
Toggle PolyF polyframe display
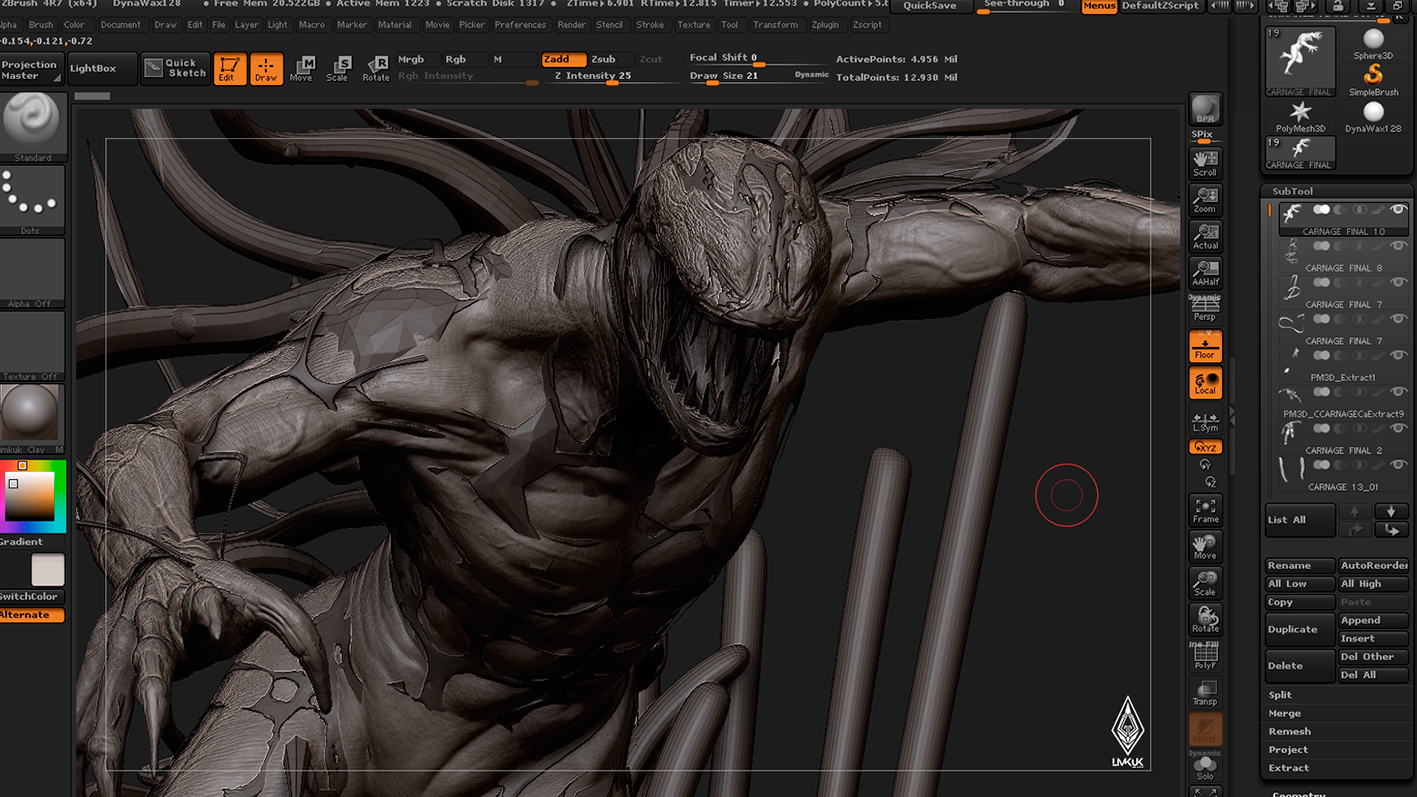coord(1205,656)
